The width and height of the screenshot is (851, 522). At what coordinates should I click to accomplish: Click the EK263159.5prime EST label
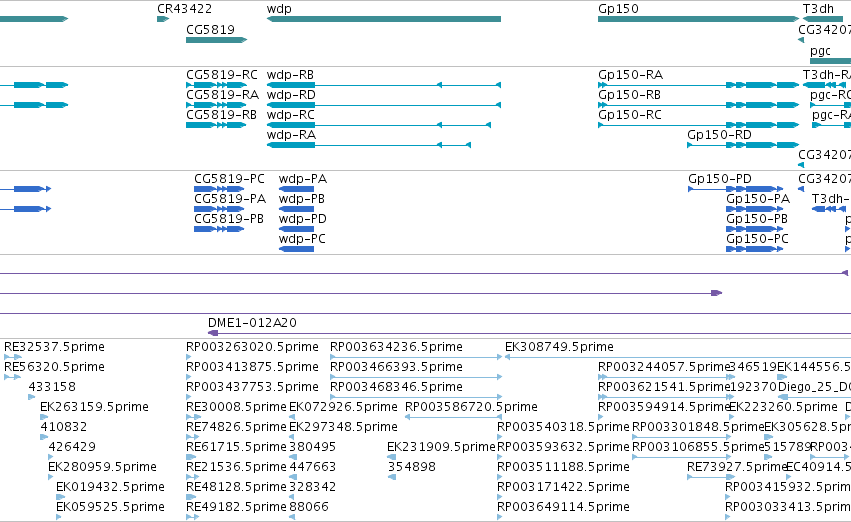click(x=94, y=407)
